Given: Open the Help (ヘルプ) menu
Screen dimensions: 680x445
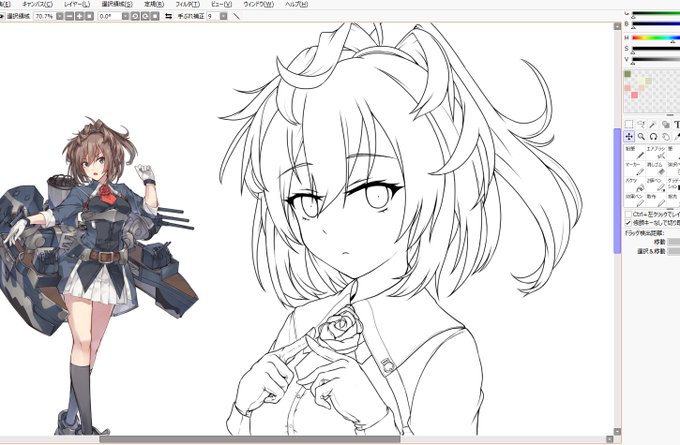Looking at the screenshot, I should pos(297,4).
